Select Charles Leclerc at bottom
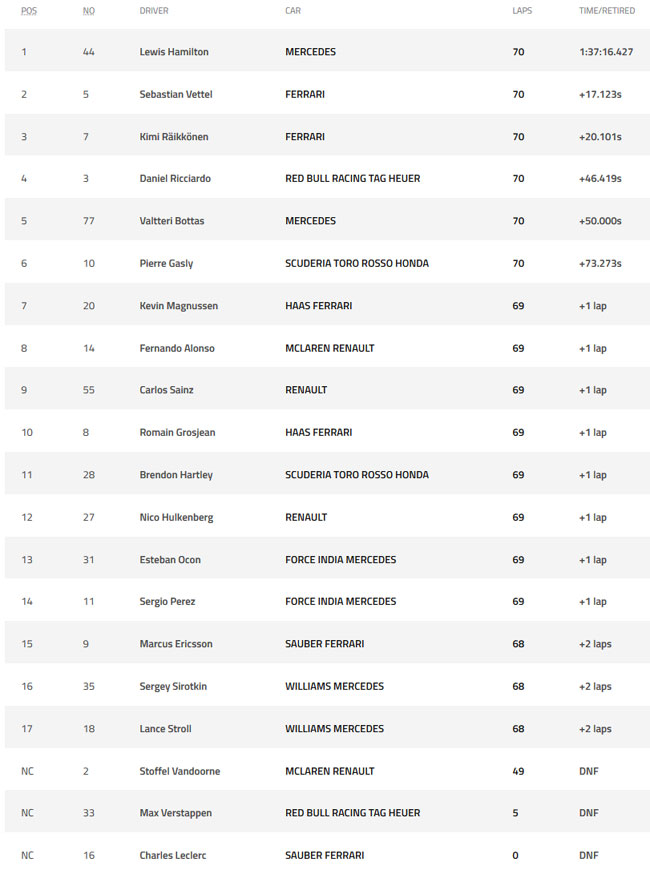650x874 pixels. tap(173, 855)
